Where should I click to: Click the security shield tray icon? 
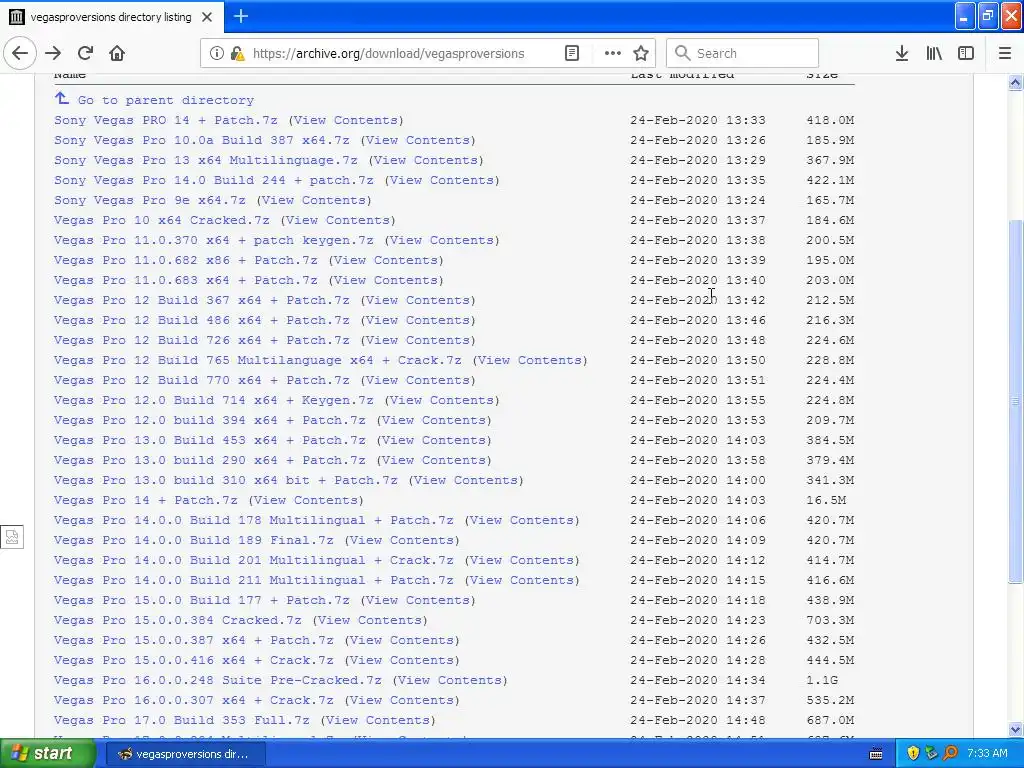tap(913, 753)
